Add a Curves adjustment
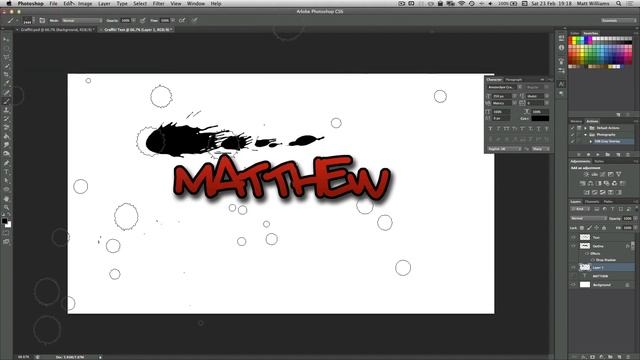This screenshot has width=640, height=360. tap(602, 175)
